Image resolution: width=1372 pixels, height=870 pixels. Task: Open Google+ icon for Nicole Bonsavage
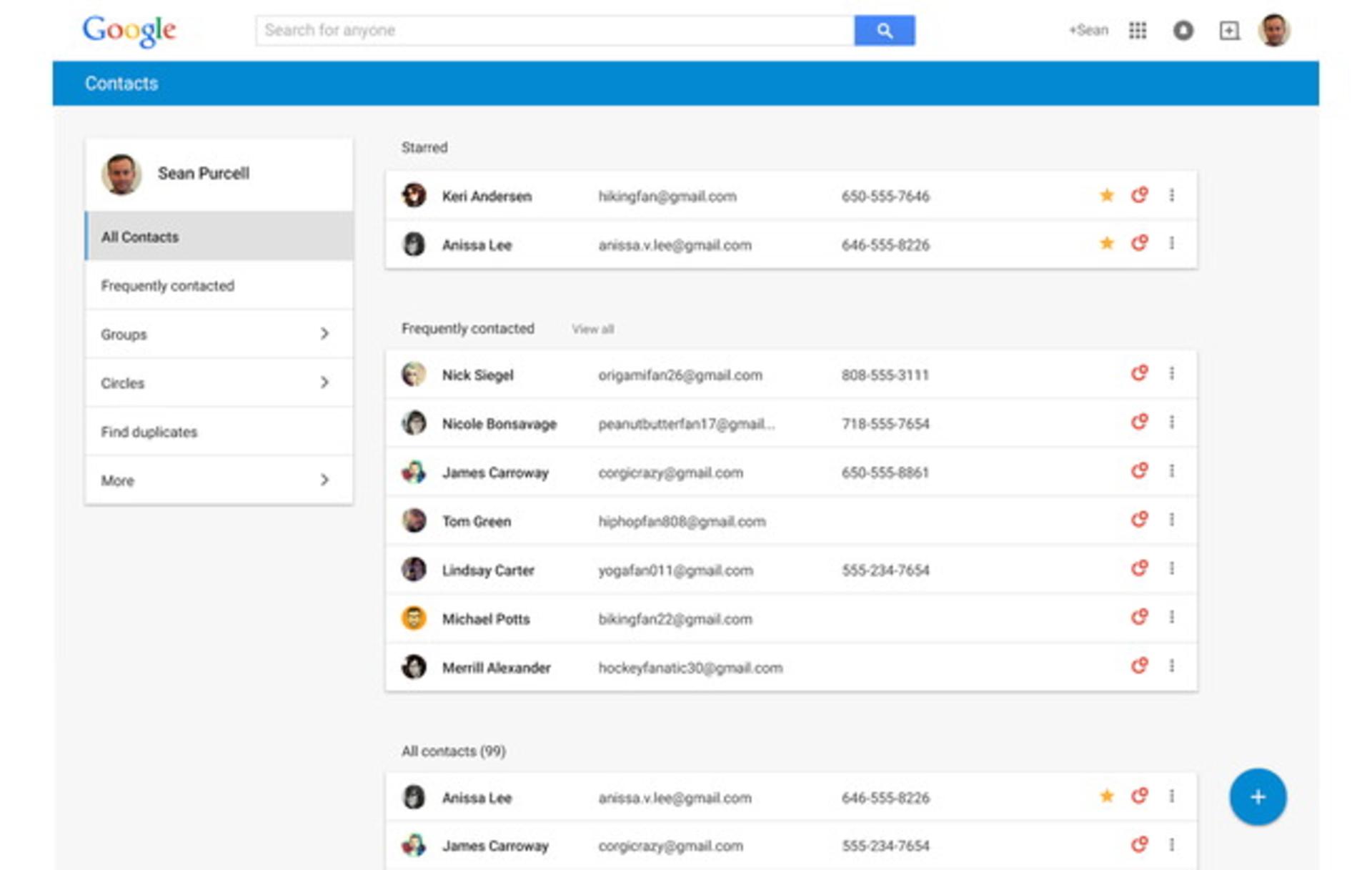[x=1140, y=422]
